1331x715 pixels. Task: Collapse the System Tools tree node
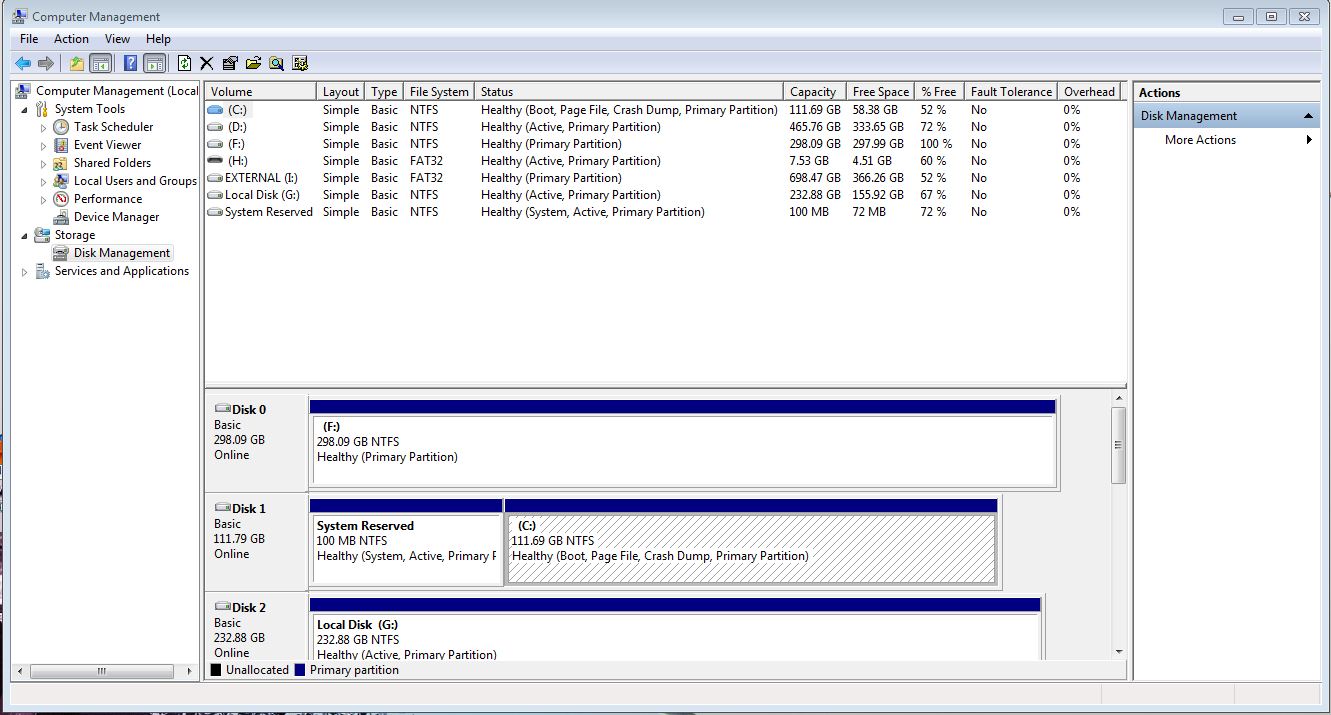(25, 109)
